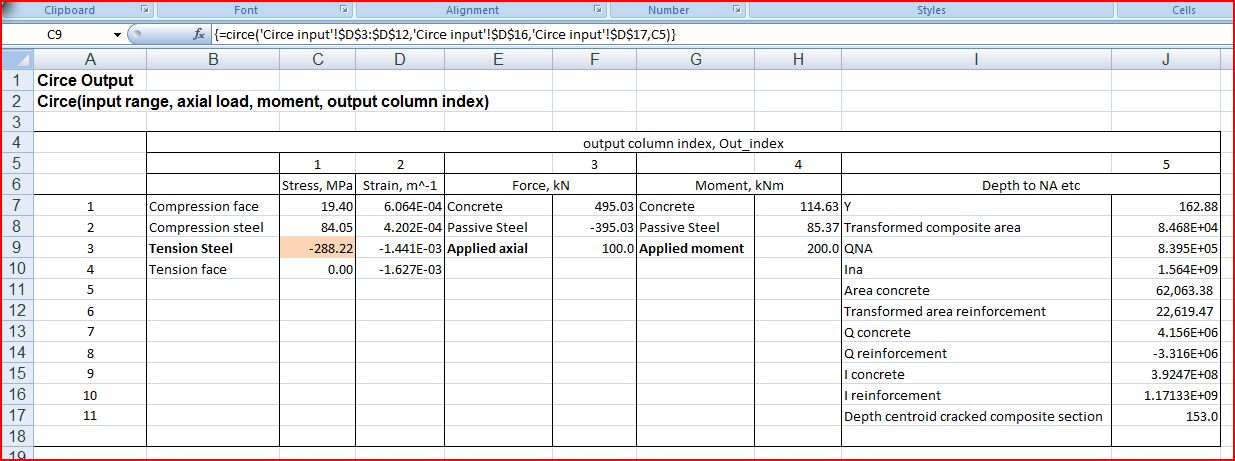Click the Applied axial value 100.0 cell

594,248
